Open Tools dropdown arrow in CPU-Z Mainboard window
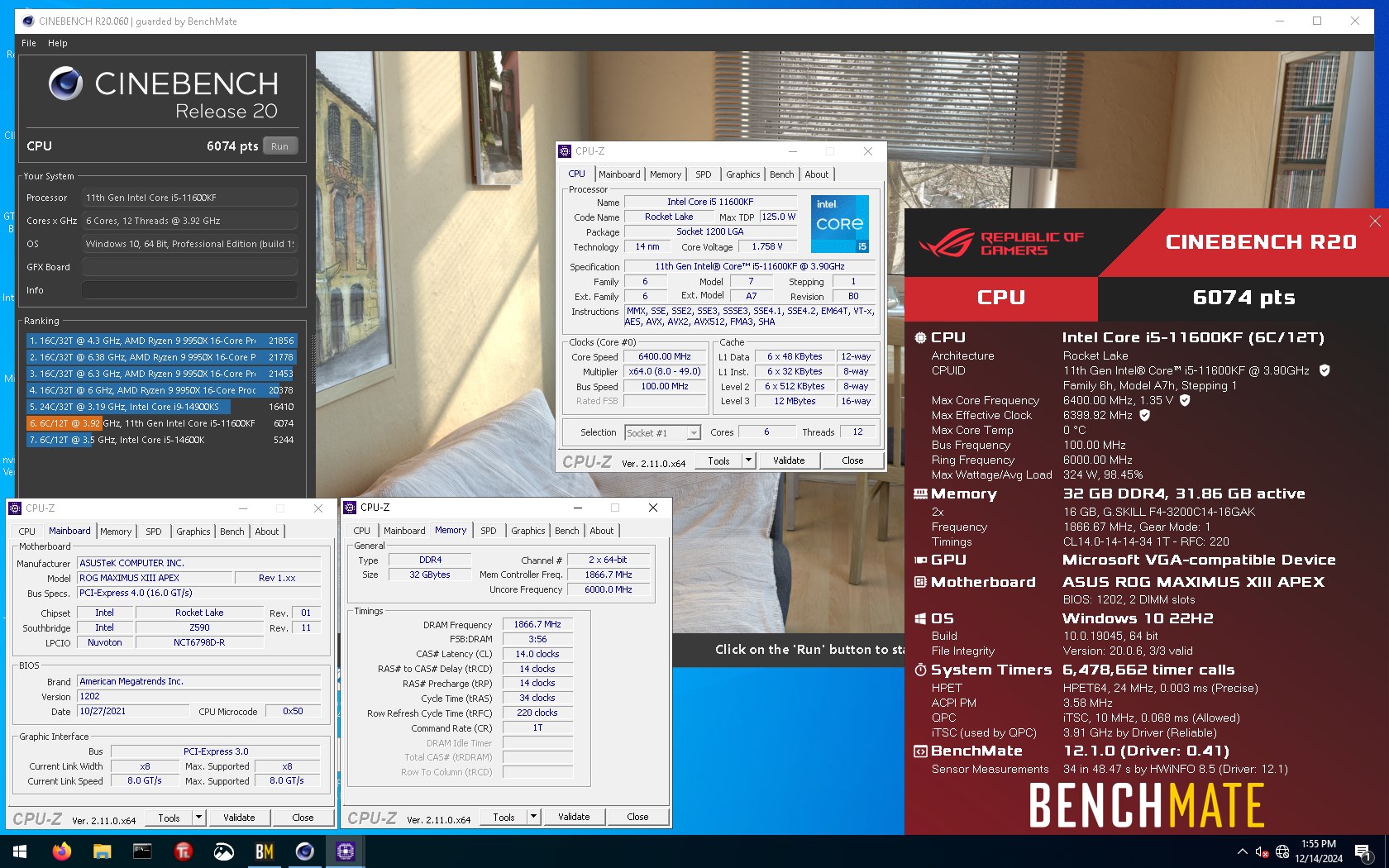Viewport: 1389px width, 868px height. coord(198,818)
